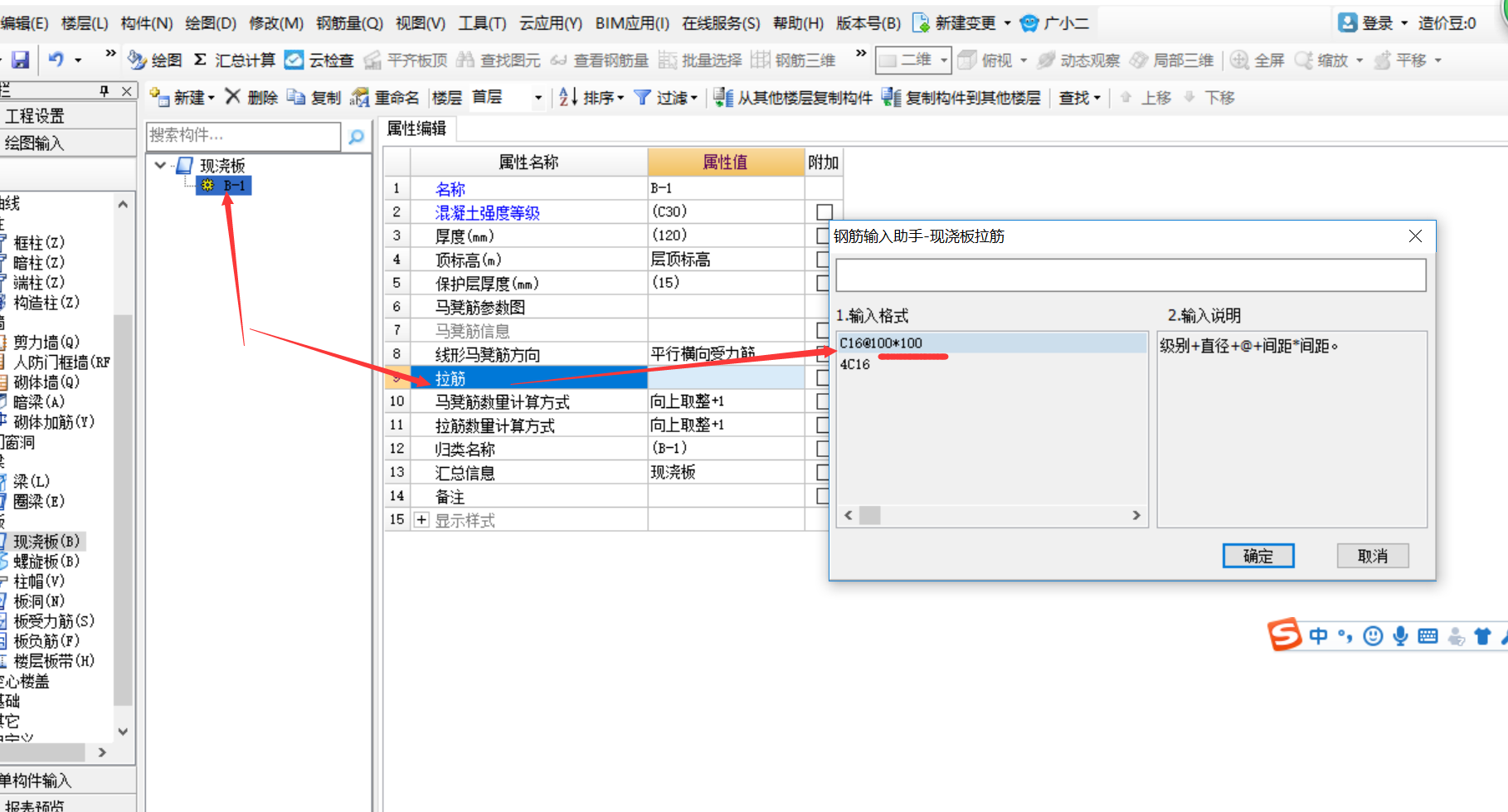
Task: Click the Sogou input method logo
Action: point(1284,635)
